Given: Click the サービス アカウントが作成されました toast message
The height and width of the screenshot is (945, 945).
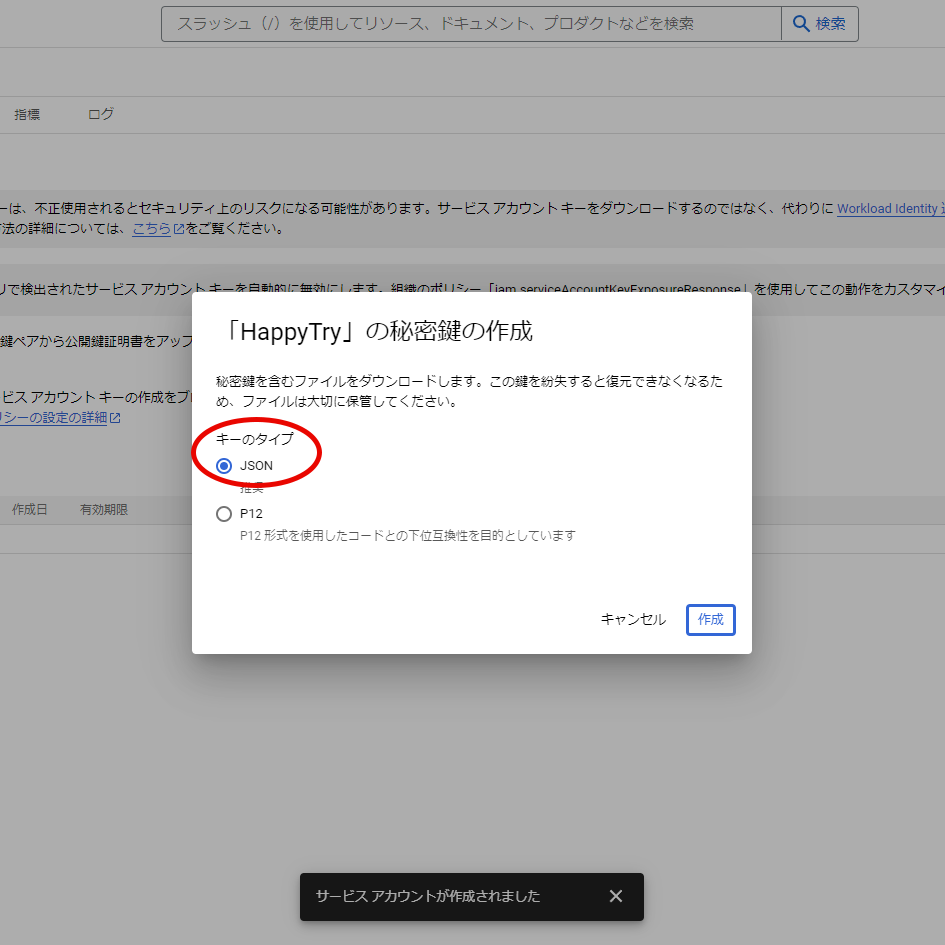Looking at the screenshot, I should [x=428, y=896].
